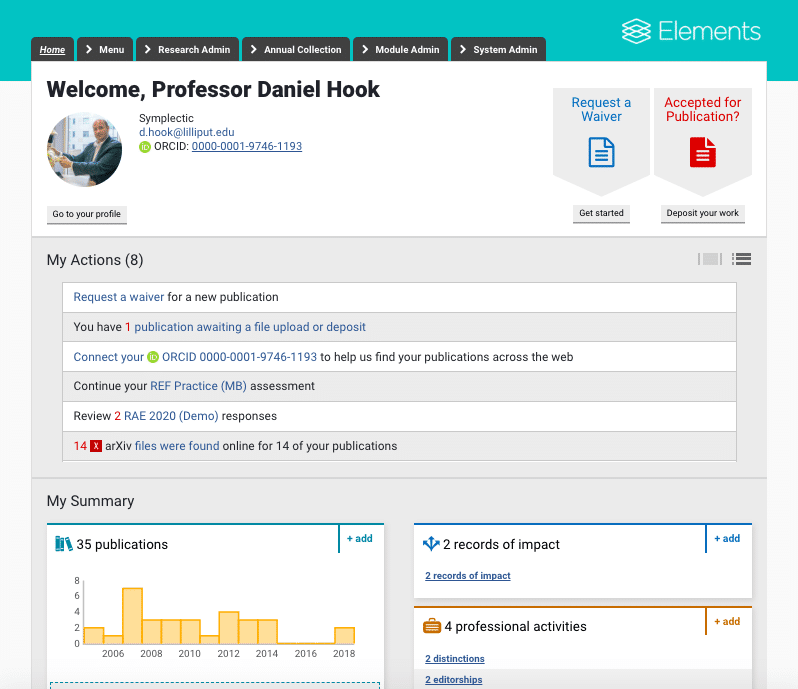The width and height of the screenshot is (798, 689).
Task: Click the Elements logo icon
Action: [x=636, y=31]
